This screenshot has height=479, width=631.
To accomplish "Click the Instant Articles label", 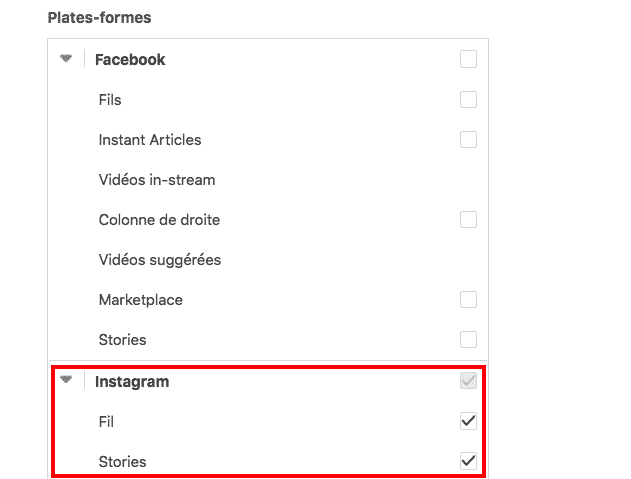I will coord(150,140).
